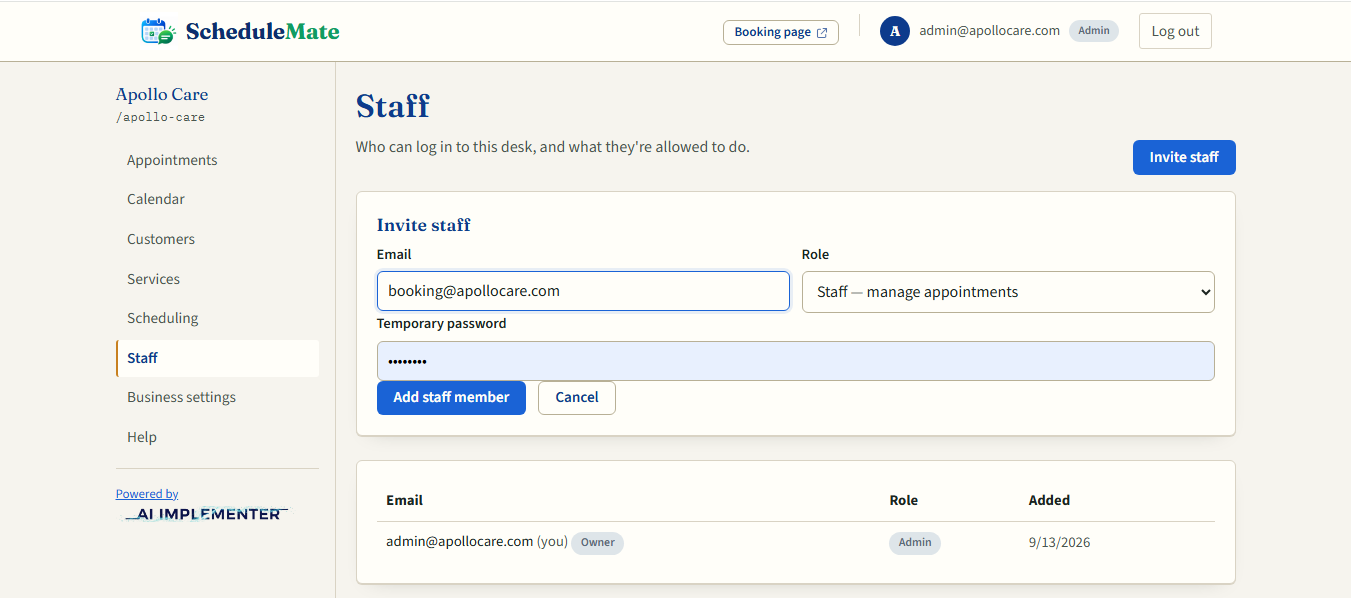The image size is (1351, 598).
Task: Click the Email column header in table
Action: click(405, 500)
